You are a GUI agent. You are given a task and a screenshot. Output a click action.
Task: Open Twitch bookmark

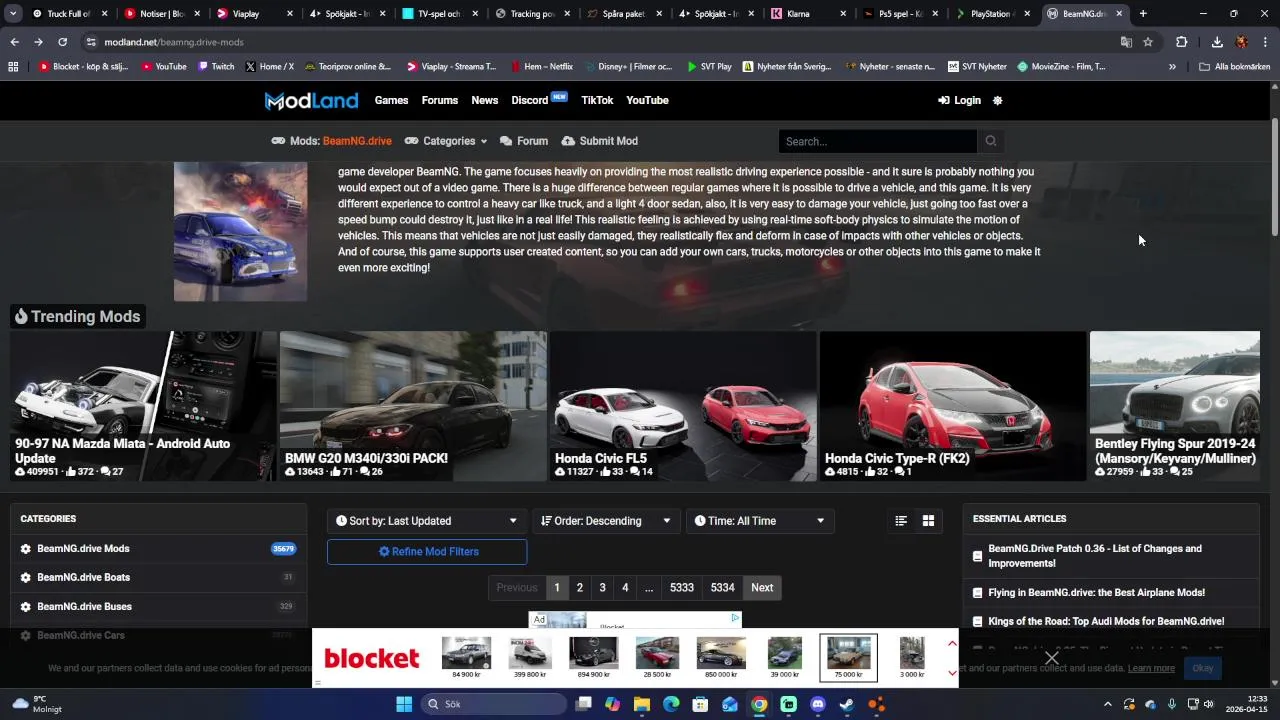point(216,67)
